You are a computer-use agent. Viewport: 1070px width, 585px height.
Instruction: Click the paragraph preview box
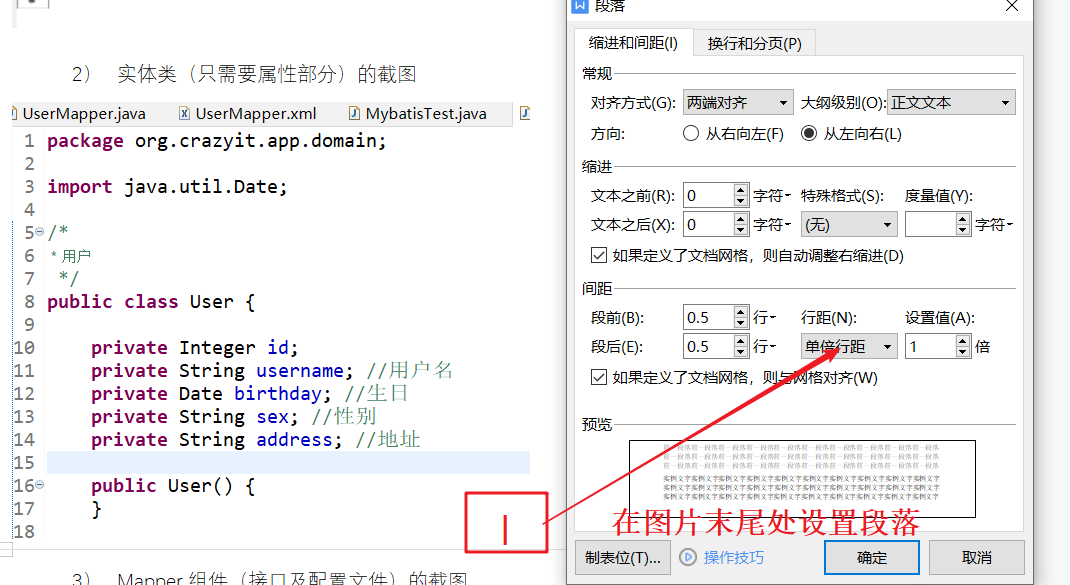pos(802,479)
